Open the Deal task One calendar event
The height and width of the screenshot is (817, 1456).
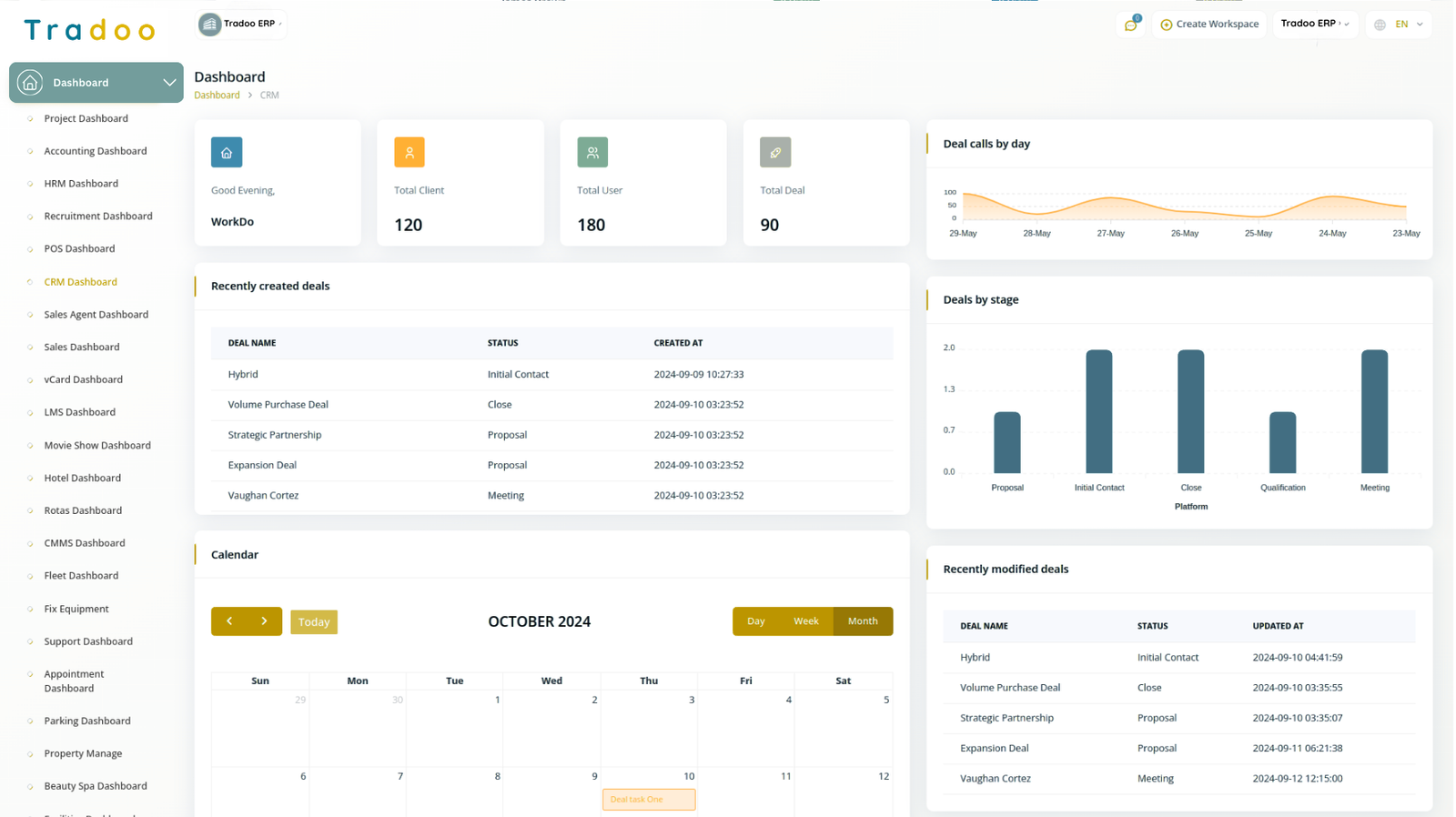(648, 800)
